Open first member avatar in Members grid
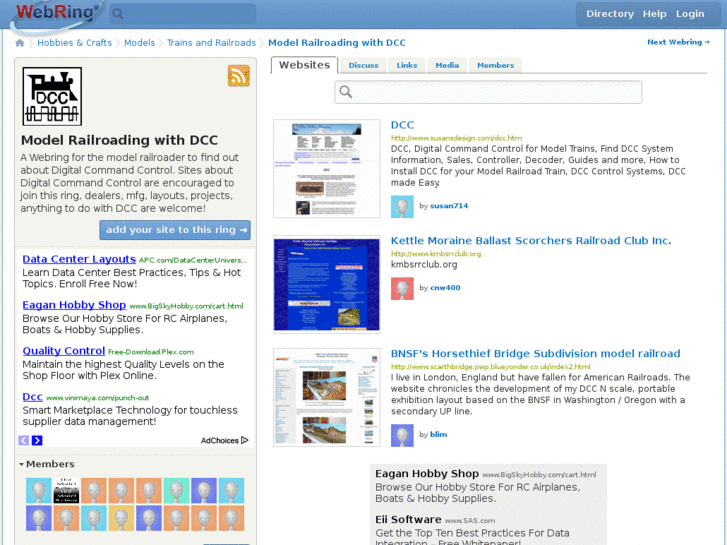 pyautogui.click(x=38, y=491)
